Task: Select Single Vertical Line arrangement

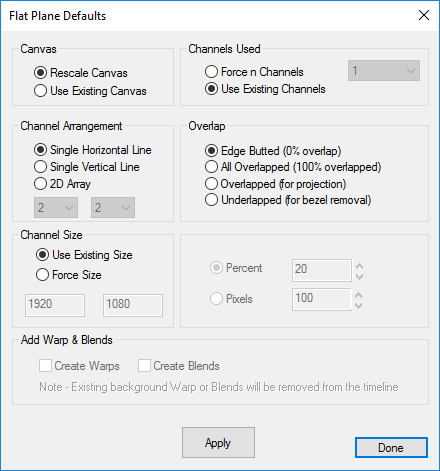Action: pos(86,167)
